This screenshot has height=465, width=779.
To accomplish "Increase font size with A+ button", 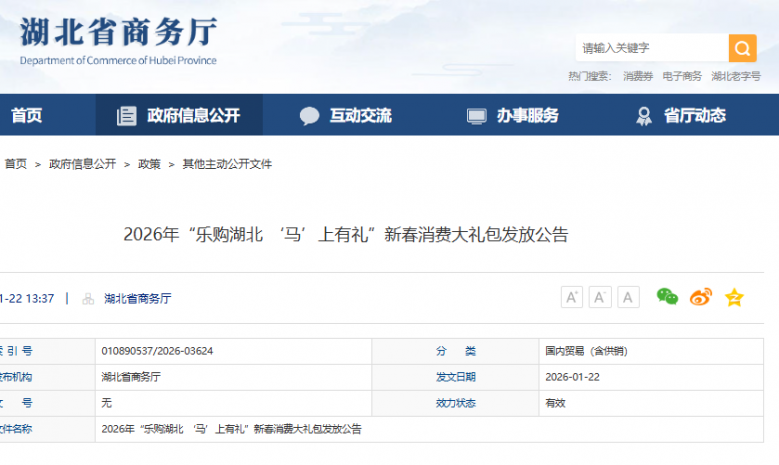I will tap(572, 297).
